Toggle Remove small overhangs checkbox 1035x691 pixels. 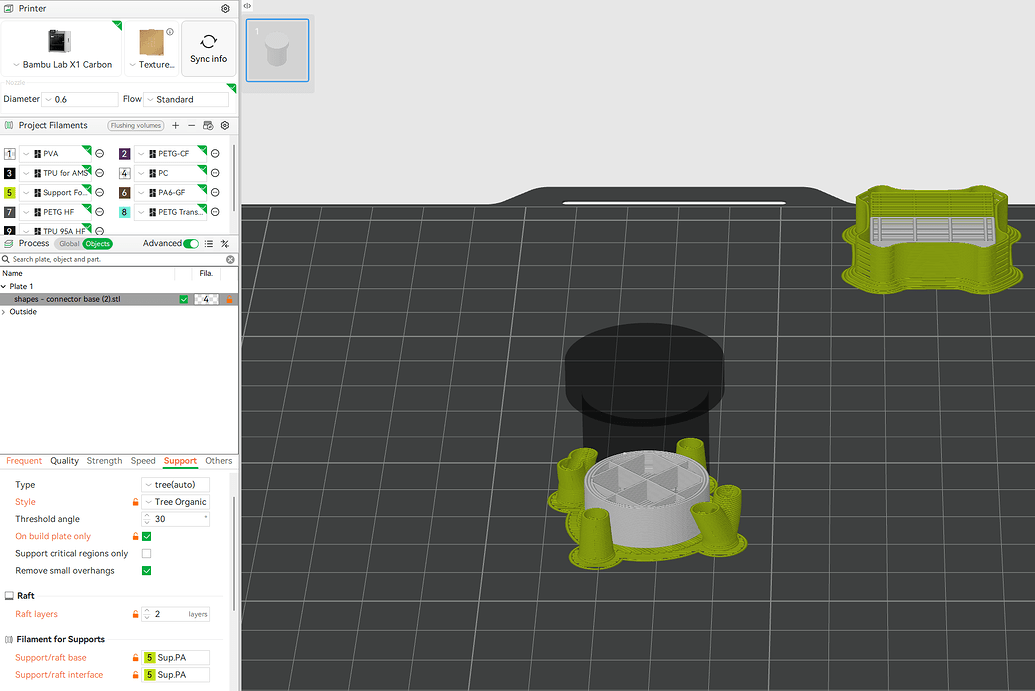tap(147, 570)
